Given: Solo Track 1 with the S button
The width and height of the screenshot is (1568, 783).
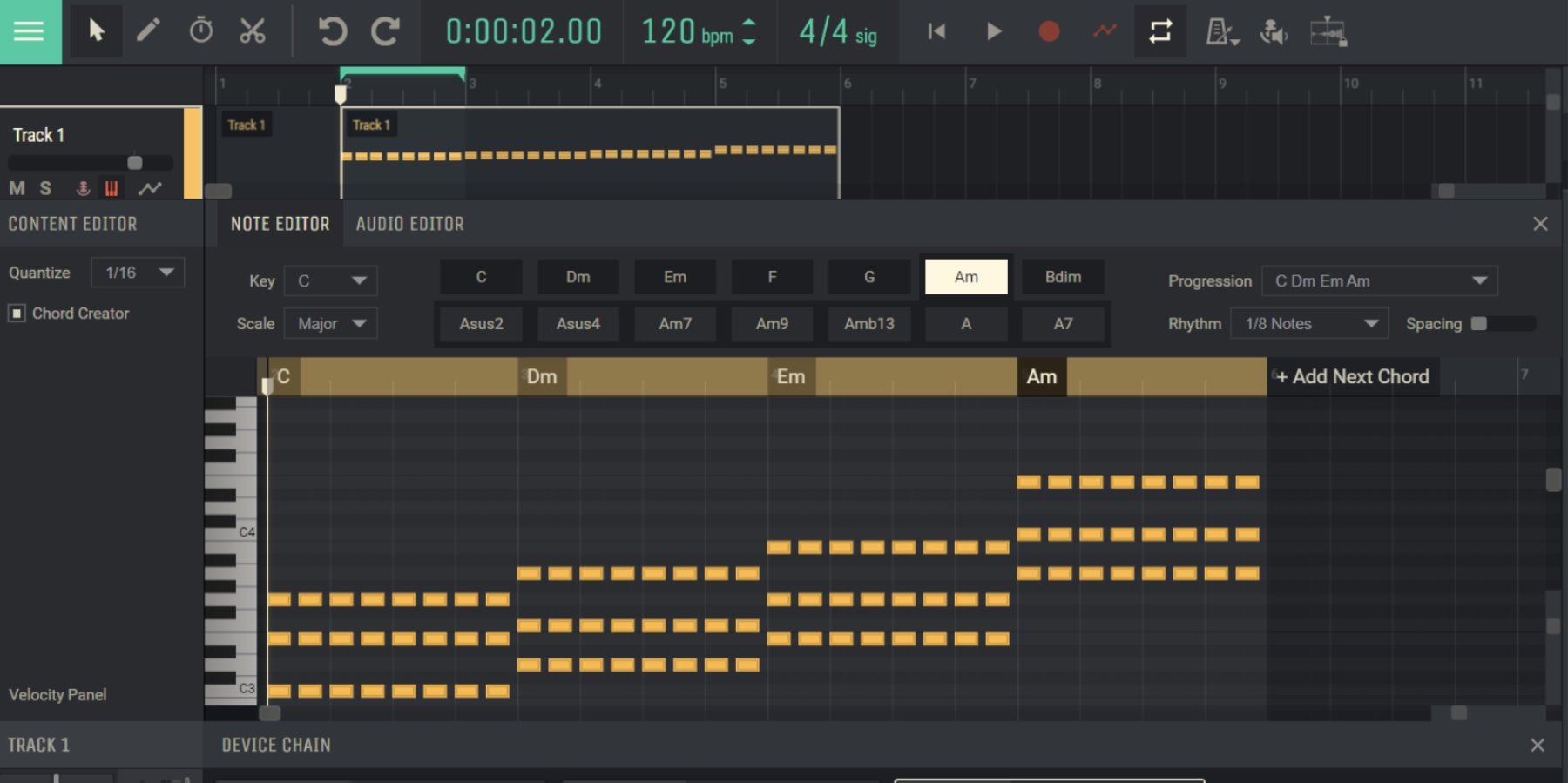Looking at the screenshot, I should (45, 188).
